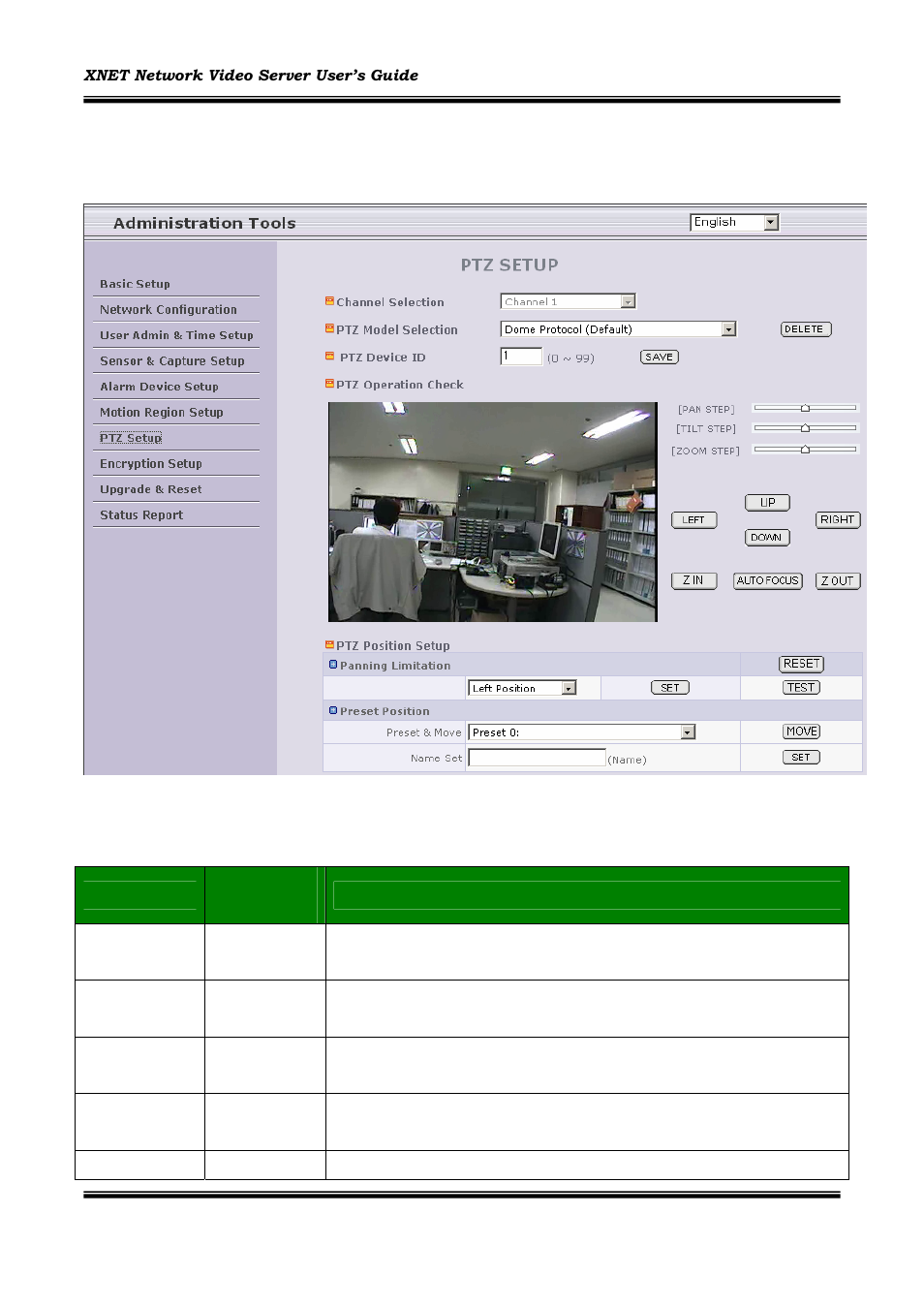Open Status Report page

140,515
